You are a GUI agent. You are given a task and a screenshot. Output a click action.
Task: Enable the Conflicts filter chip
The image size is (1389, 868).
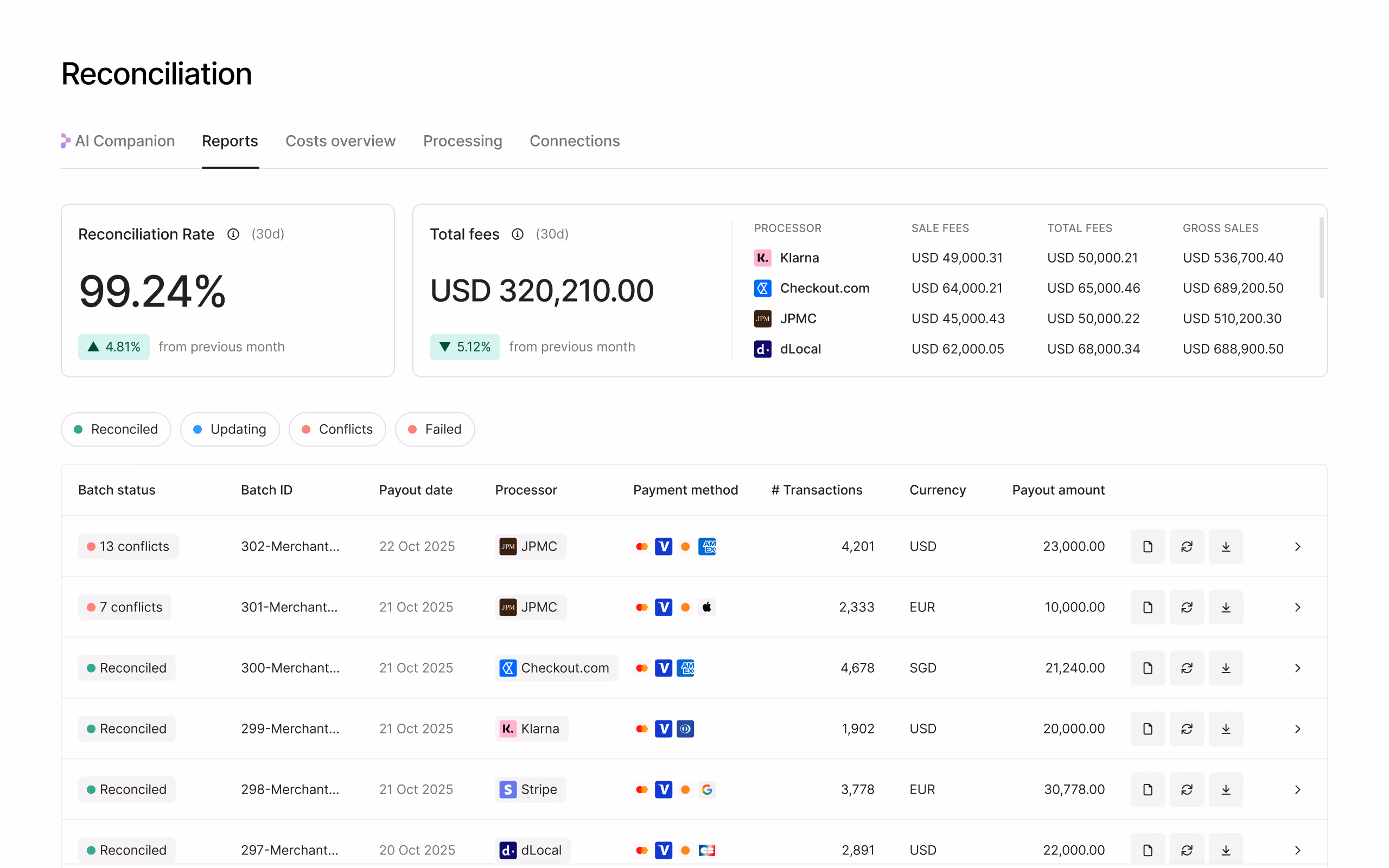(x=337, y=430)
